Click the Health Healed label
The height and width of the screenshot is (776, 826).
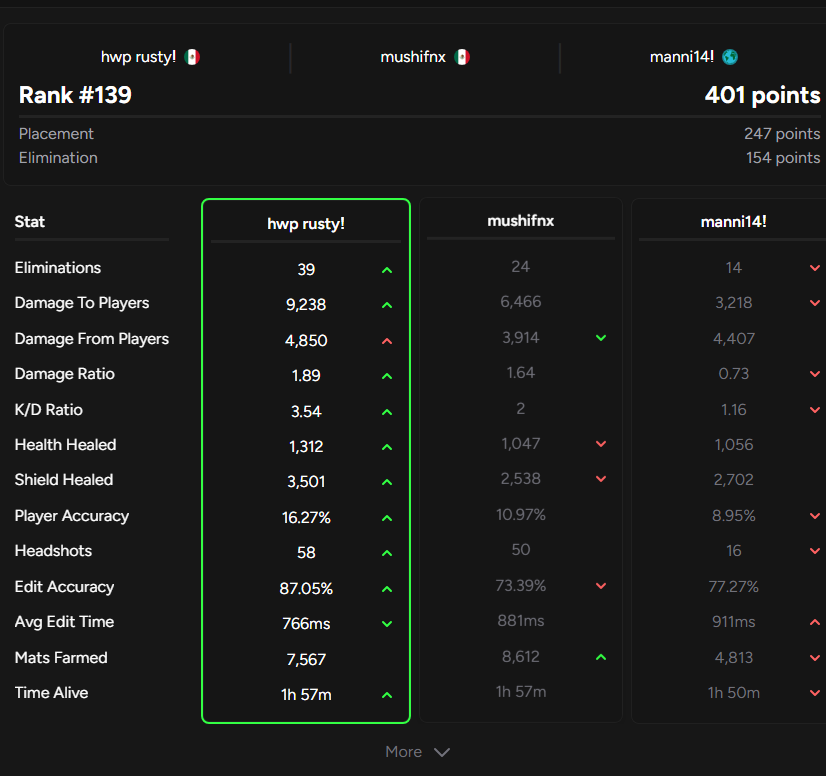(x=65, y=445)
